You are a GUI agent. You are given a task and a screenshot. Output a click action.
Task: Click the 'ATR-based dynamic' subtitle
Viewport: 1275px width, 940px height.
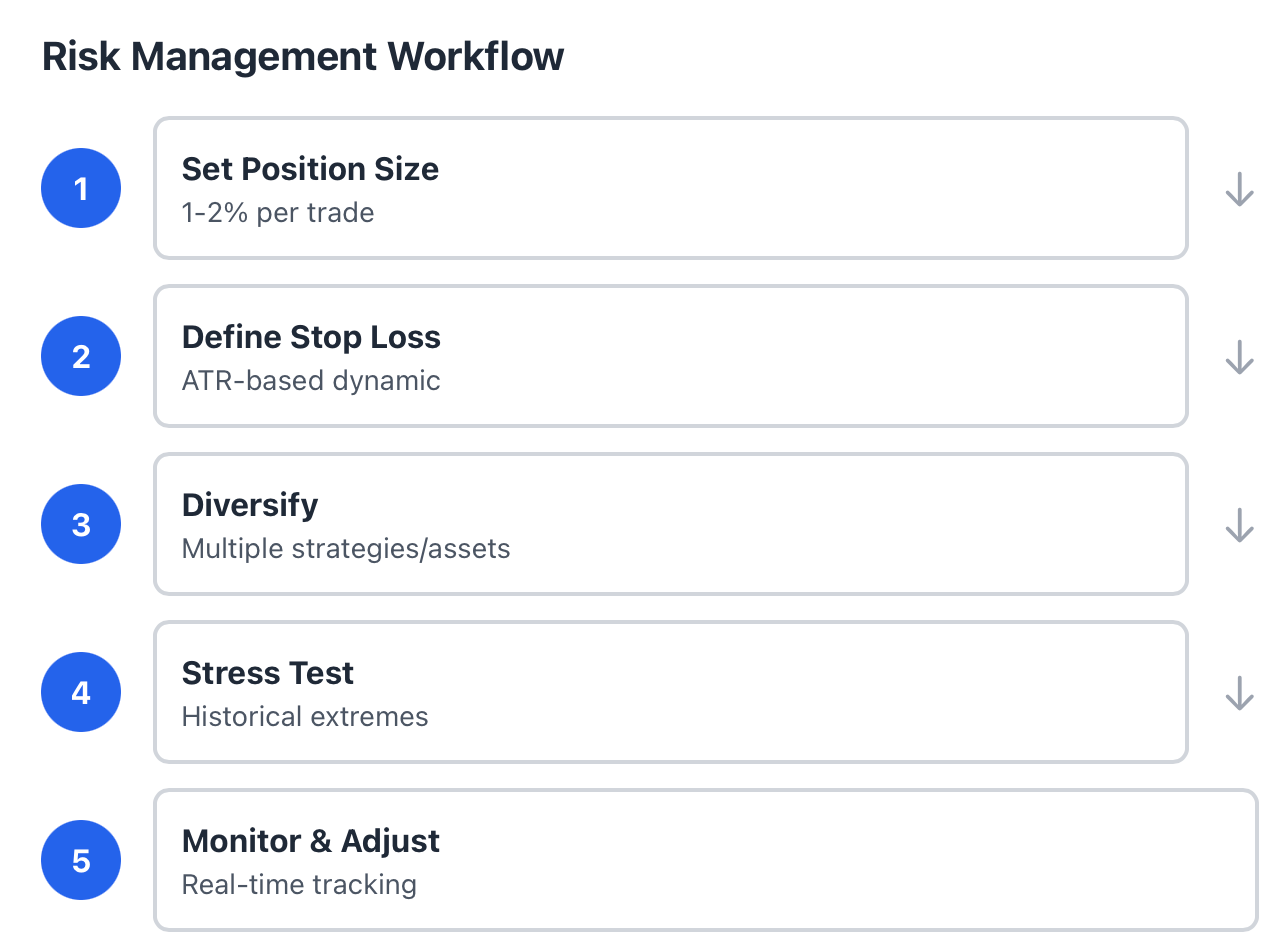(311, 381)
